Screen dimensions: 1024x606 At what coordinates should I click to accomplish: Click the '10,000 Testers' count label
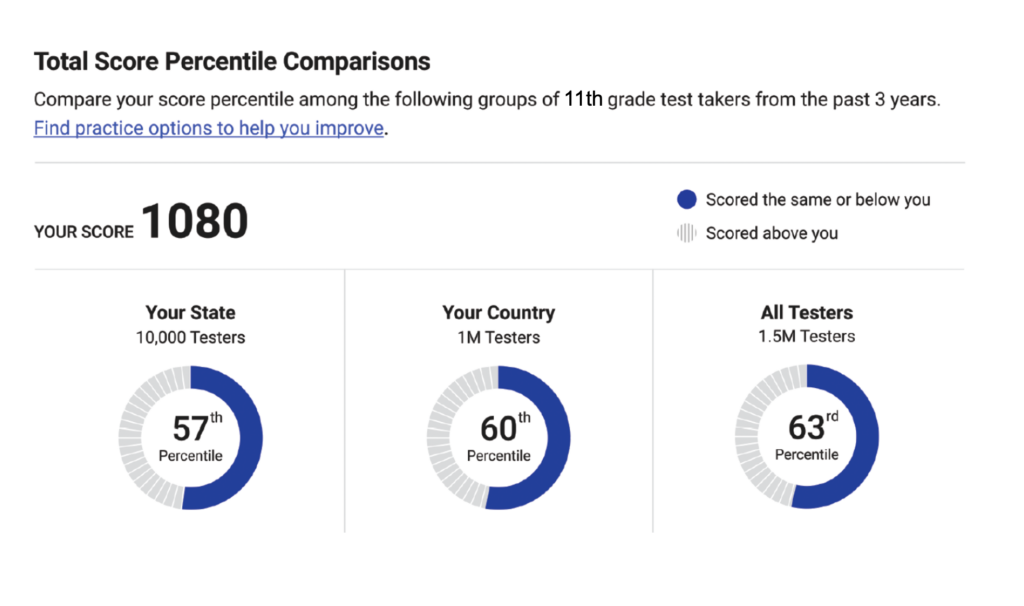[x=190, y=337]
